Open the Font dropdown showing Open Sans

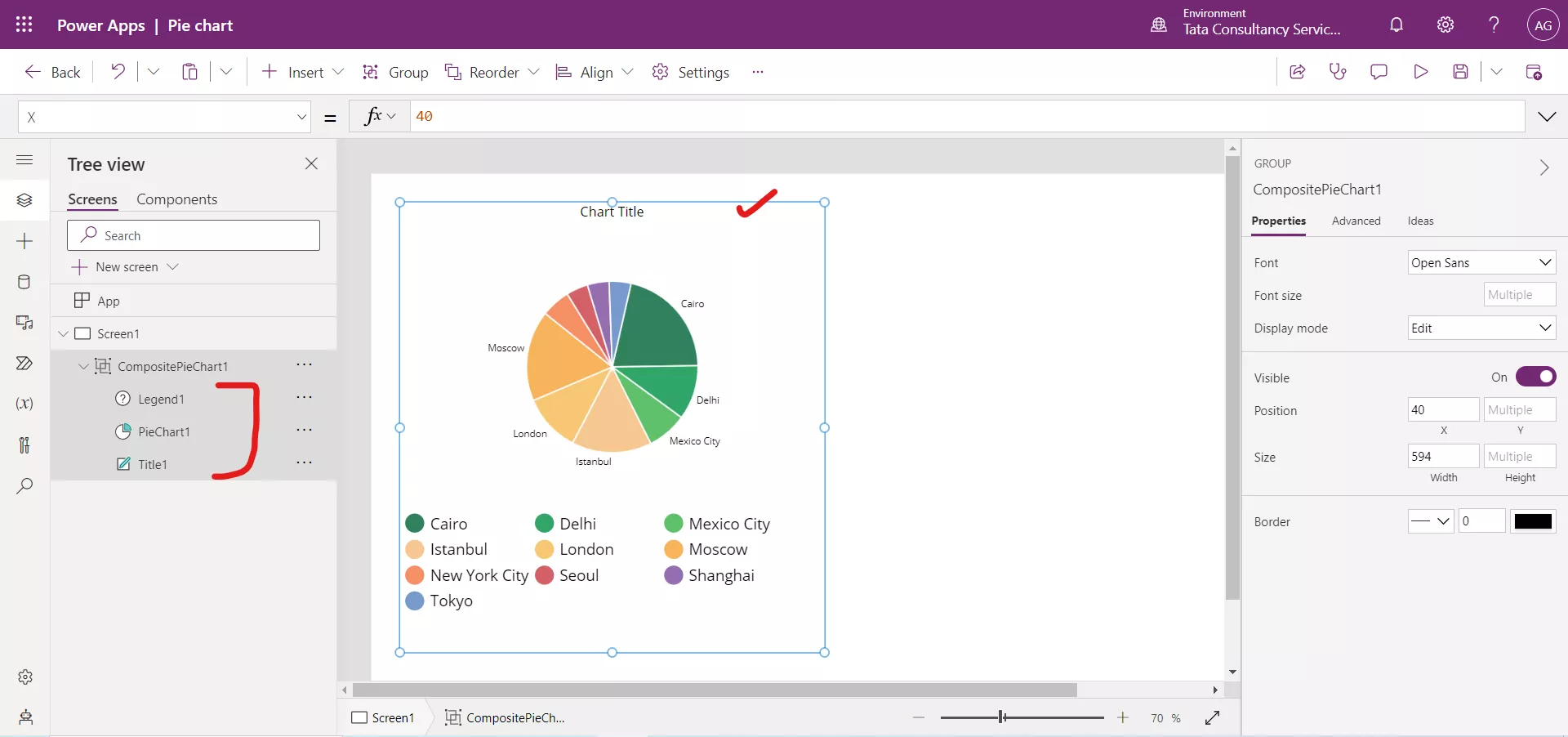point(1481,262)
